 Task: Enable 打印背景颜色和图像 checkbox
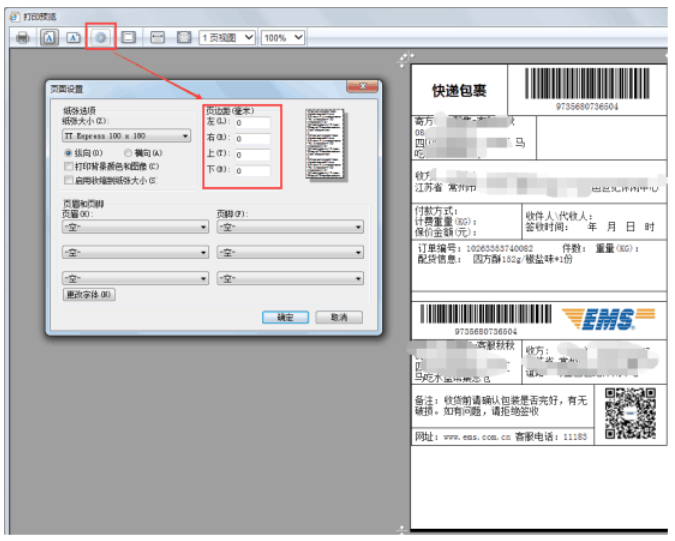(x=67, y=166)
